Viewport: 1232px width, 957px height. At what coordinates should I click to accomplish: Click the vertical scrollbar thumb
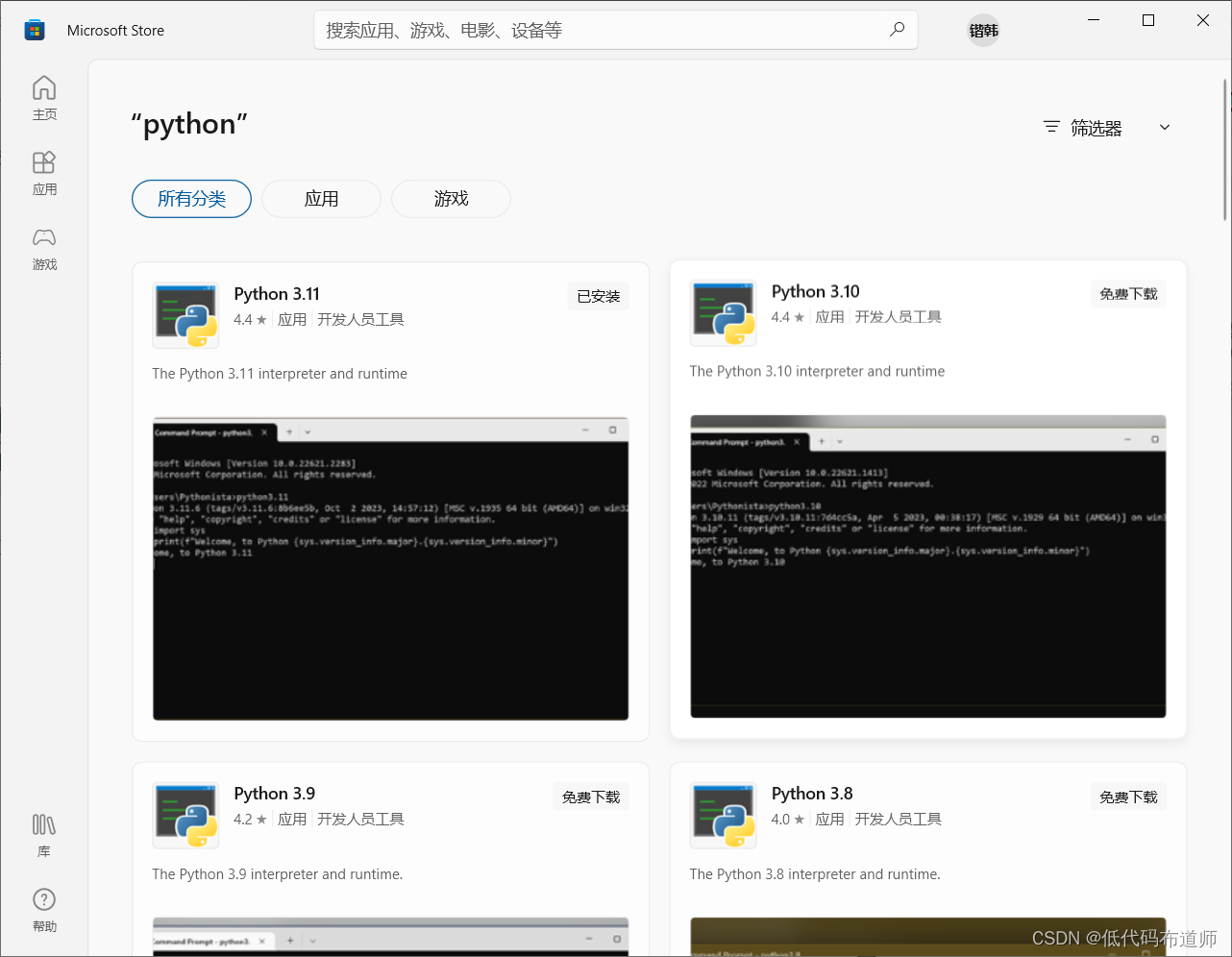[1225, 150]
